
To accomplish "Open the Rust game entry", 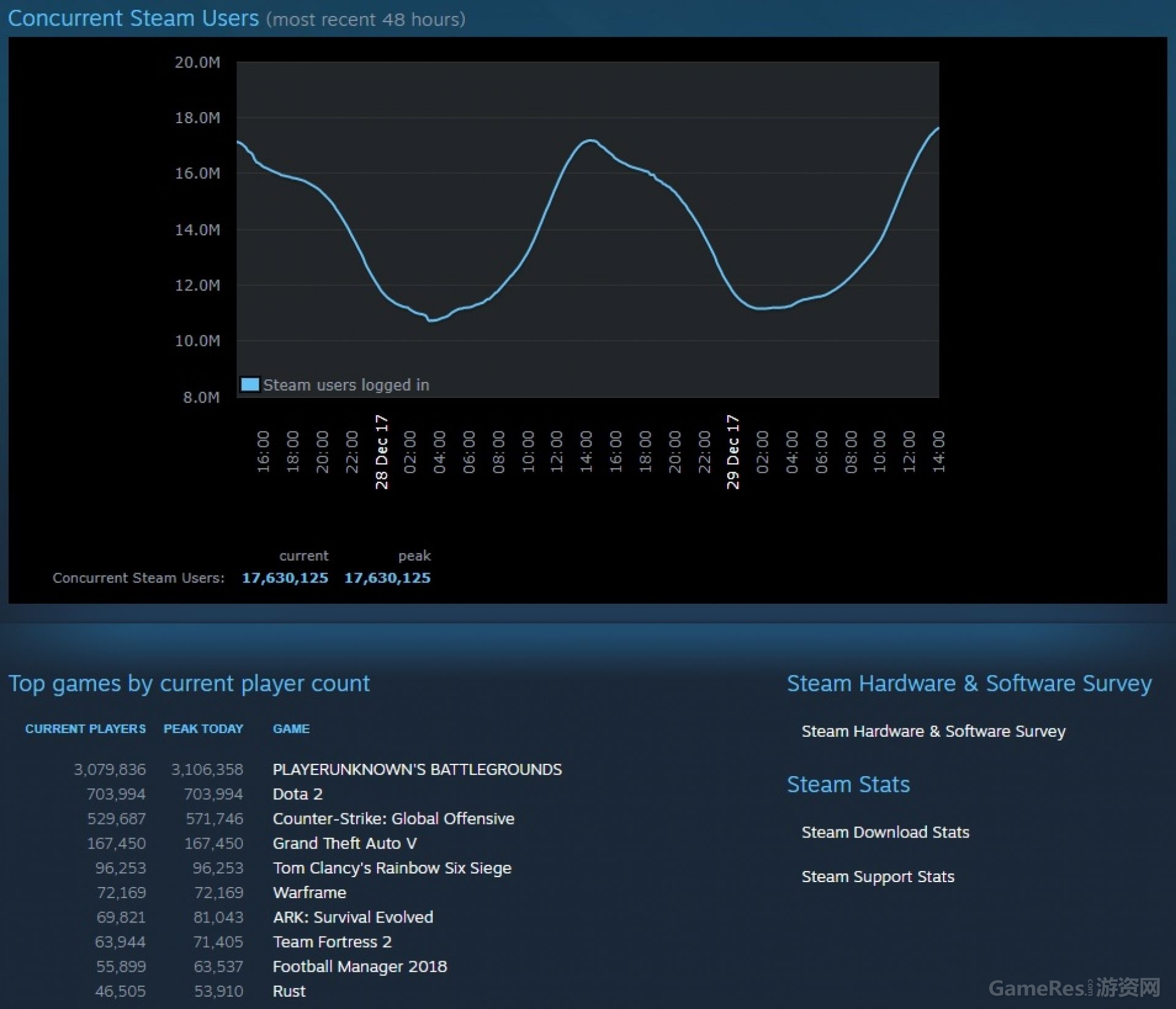I will (289, 991).
